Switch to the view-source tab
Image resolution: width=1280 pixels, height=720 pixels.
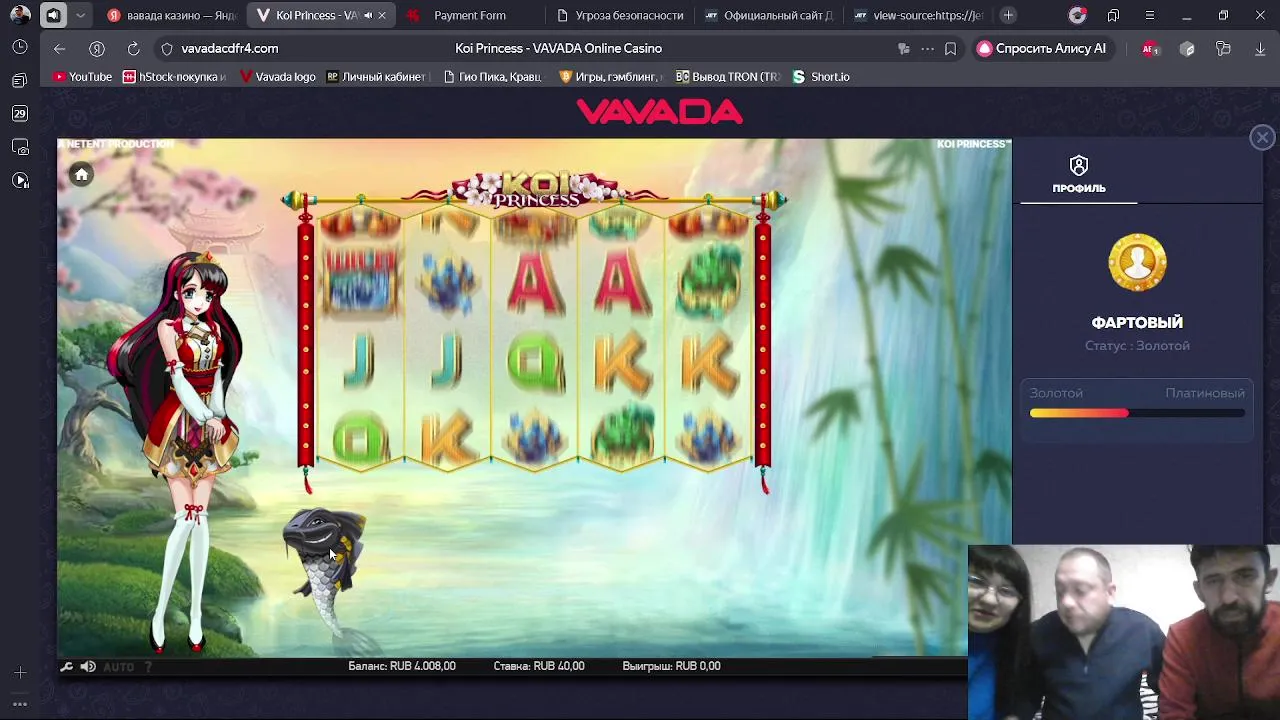click(x=918, y=15)
